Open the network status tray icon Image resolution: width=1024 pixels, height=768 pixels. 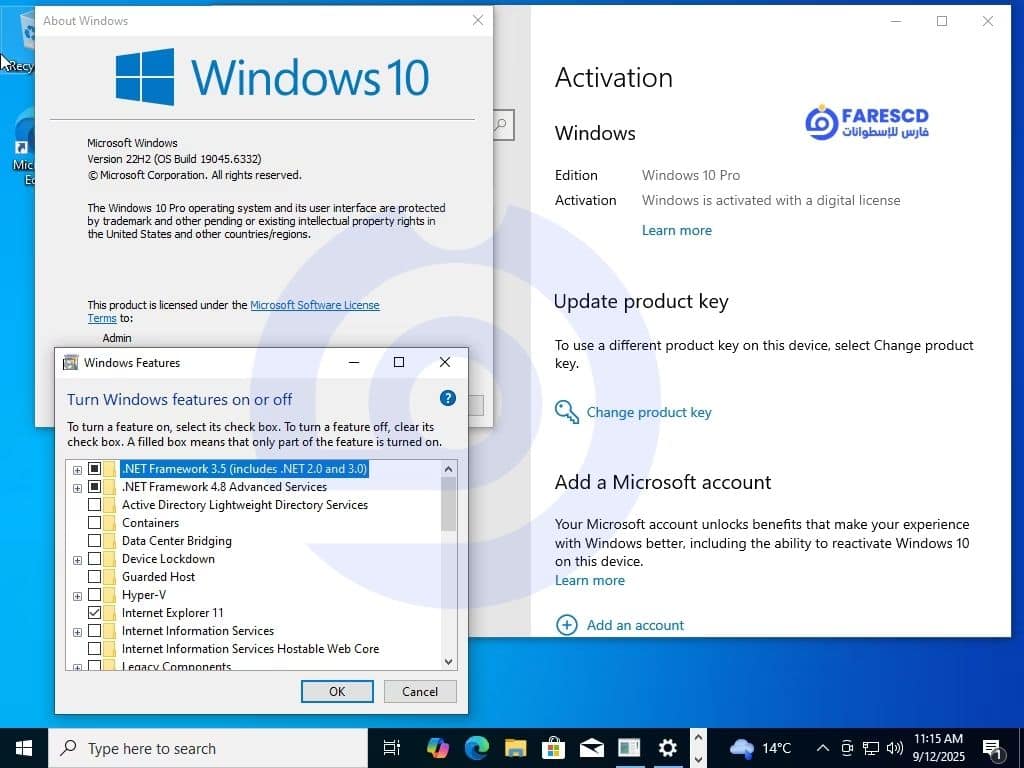(871, 748)
